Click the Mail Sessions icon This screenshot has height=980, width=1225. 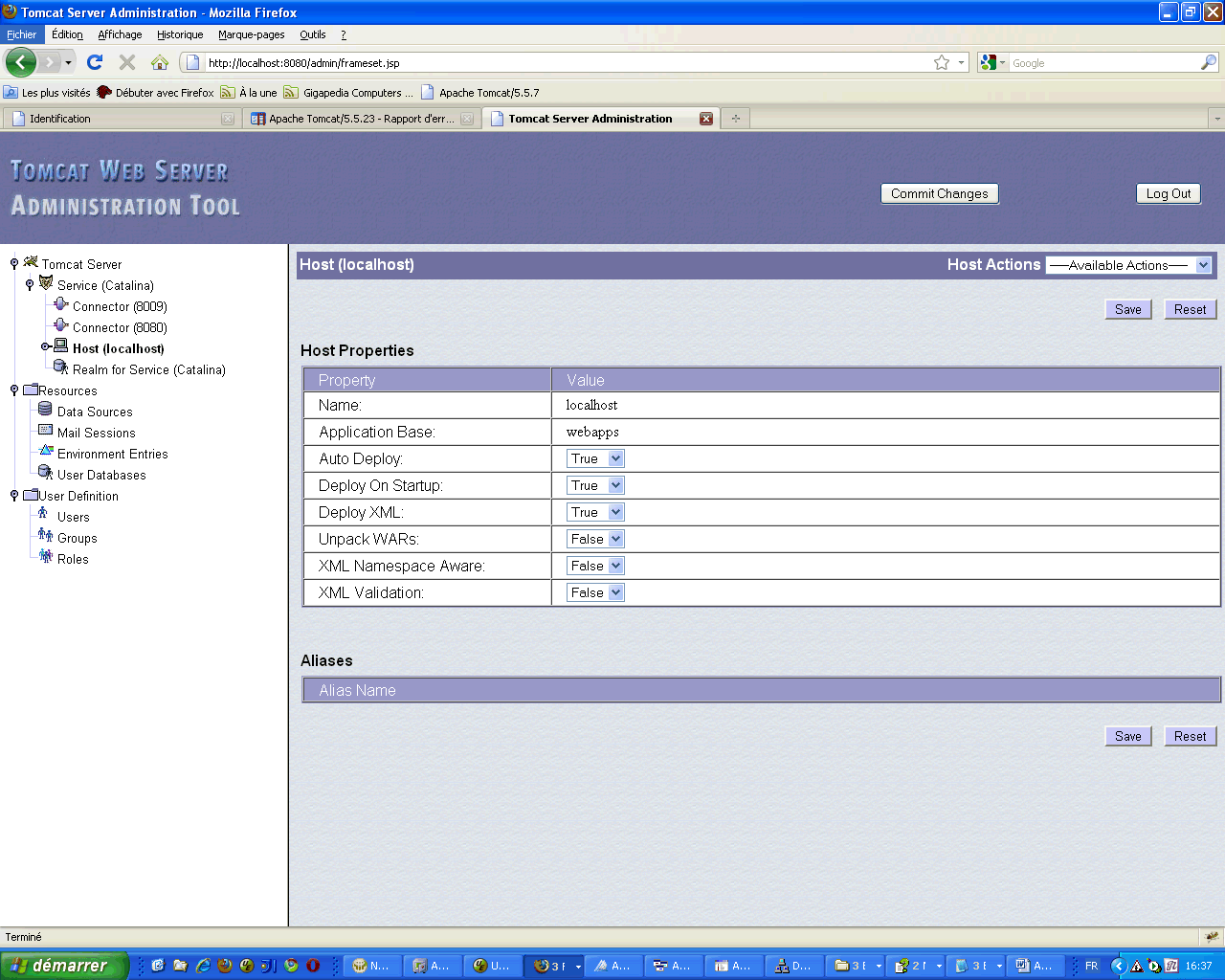coord(45,431)
